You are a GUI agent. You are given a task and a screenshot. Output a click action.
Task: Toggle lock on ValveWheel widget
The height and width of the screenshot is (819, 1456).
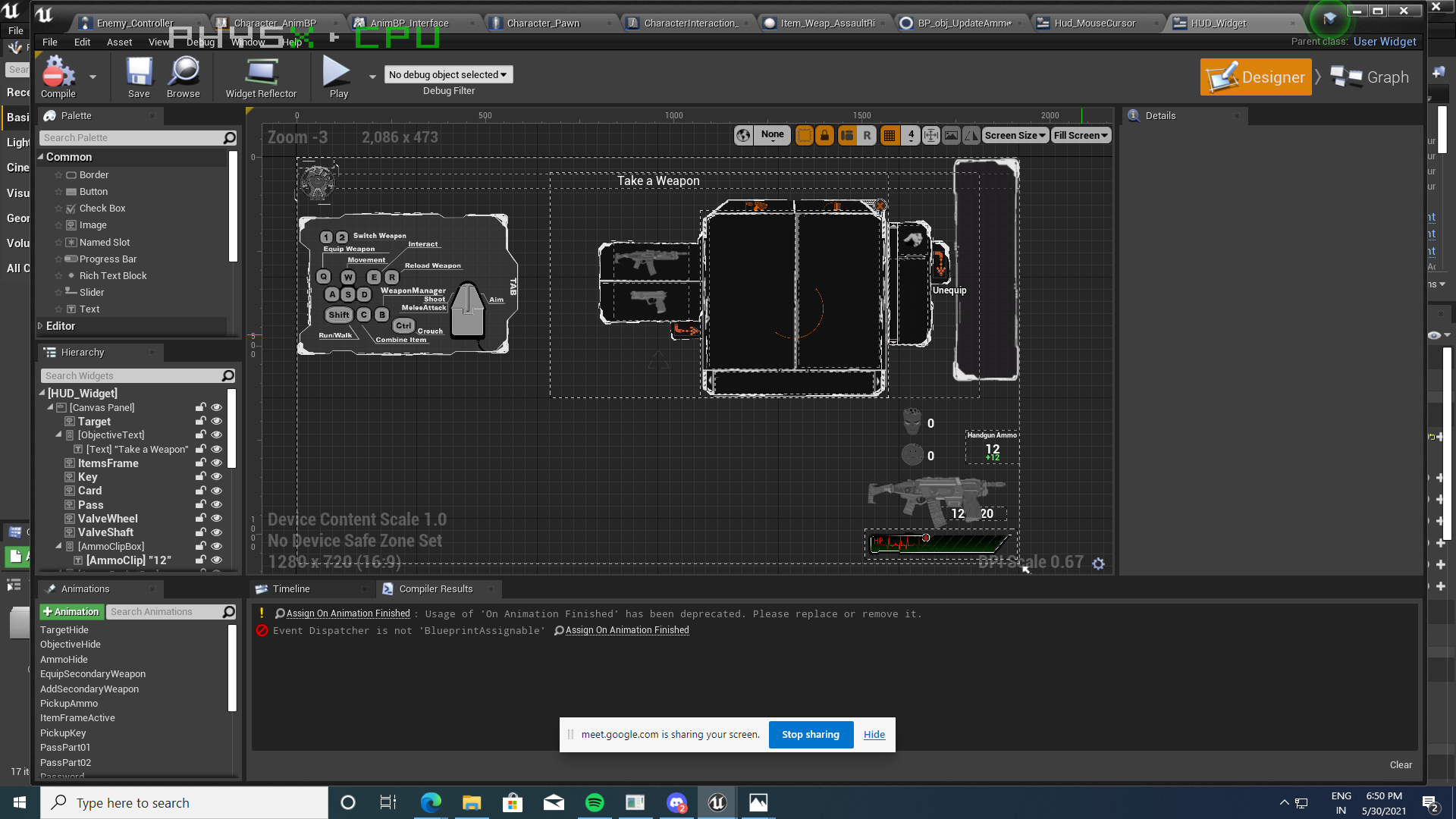(x=201, y=519)
